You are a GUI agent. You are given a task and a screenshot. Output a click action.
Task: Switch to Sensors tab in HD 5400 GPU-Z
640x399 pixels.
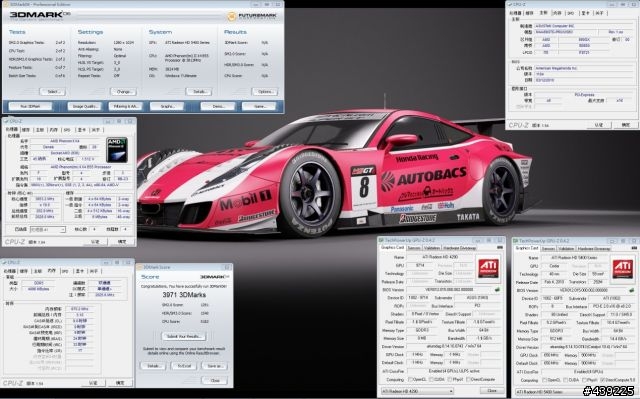[x=548, y=248]
